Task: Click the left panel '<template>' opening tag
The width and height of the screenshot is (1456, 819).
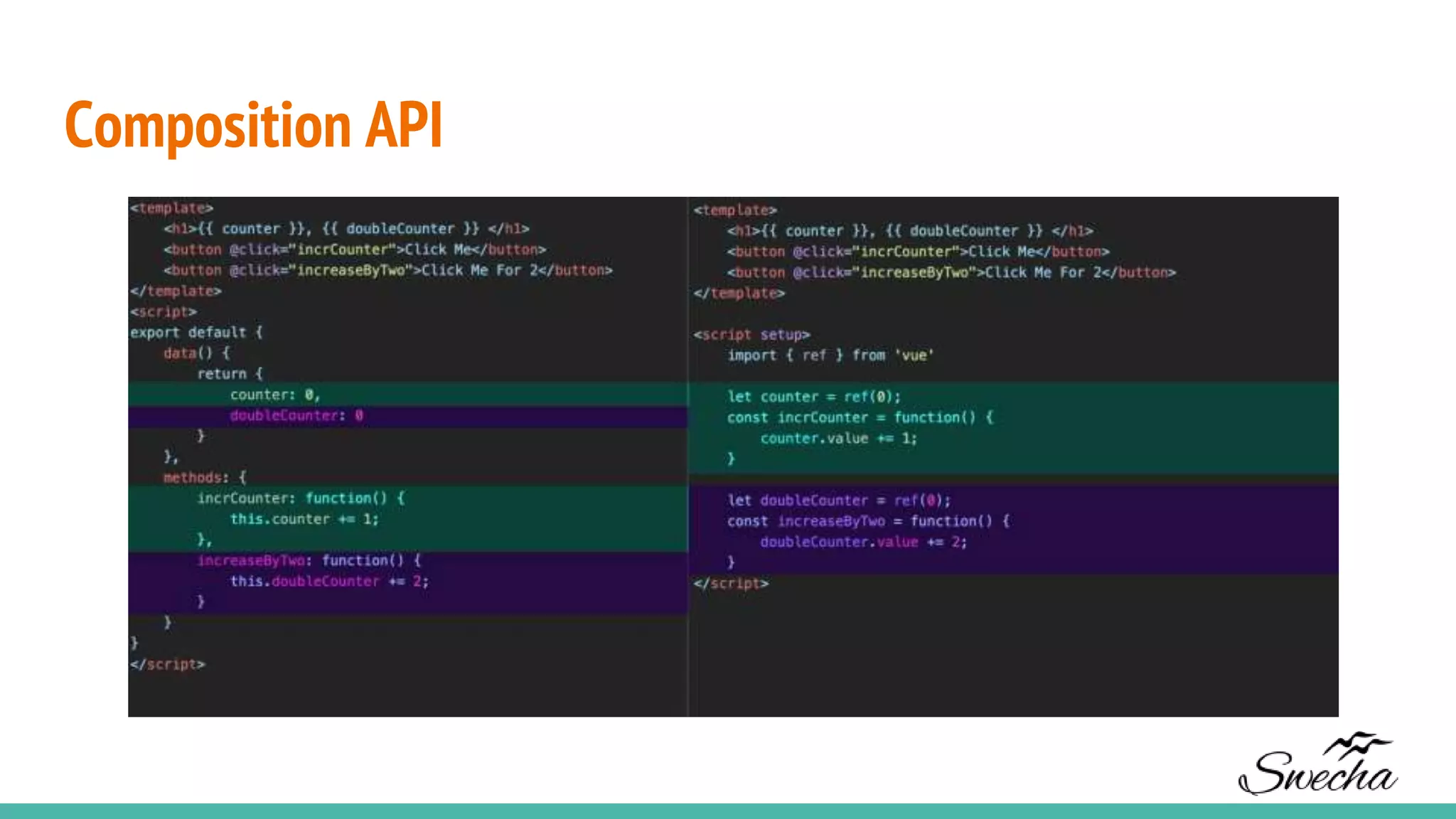Action: (171, 208)
